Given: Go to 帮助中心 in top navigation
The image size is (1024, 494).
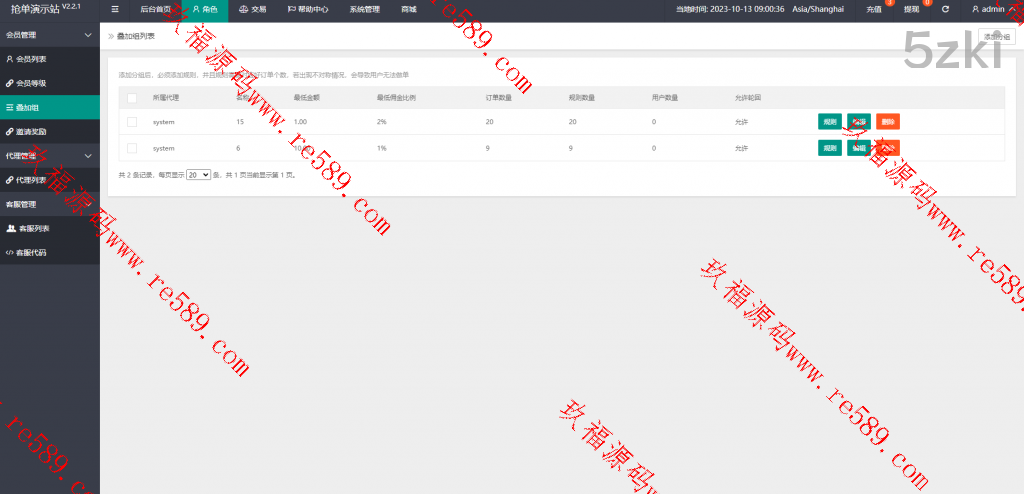Looking at the screenshot, I should pyautogui.click(x=308, y=10).
